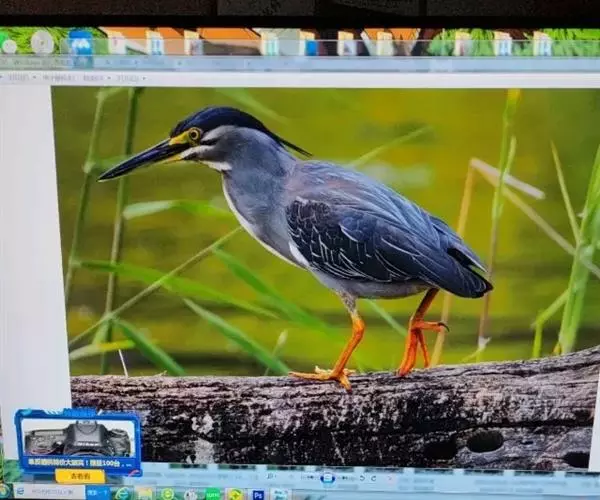The height and width of the screenshot is (500, 600).
Task: Click the blue center slideshow button in viewer toolbar
Action: point(327,478)
